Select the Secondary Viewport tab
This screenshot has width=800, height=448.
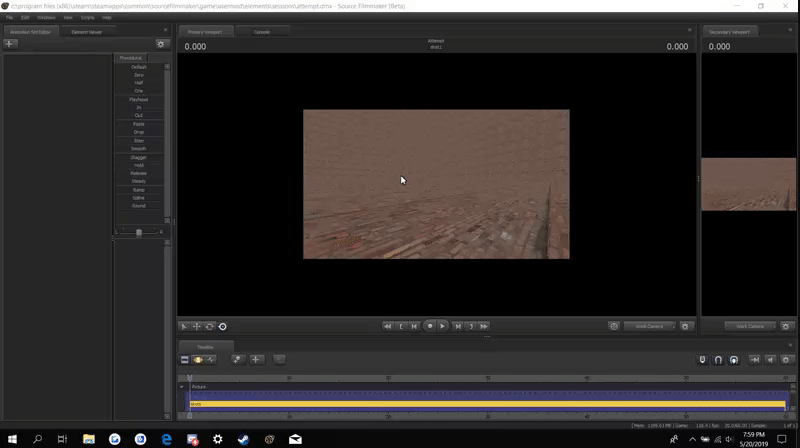(730, 32)
